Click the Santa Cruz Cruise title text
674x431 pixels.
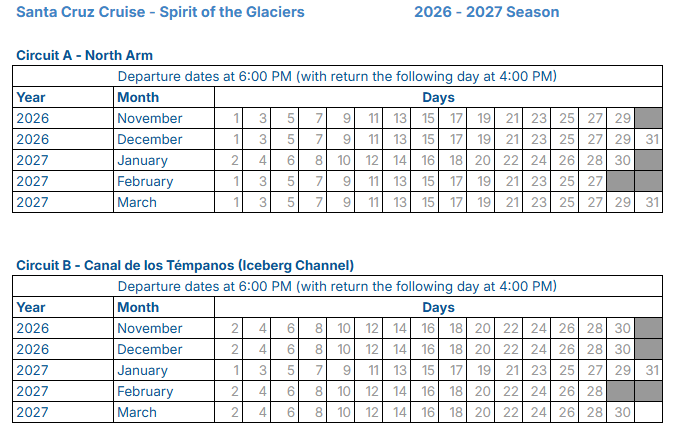[x=160, y=13]
